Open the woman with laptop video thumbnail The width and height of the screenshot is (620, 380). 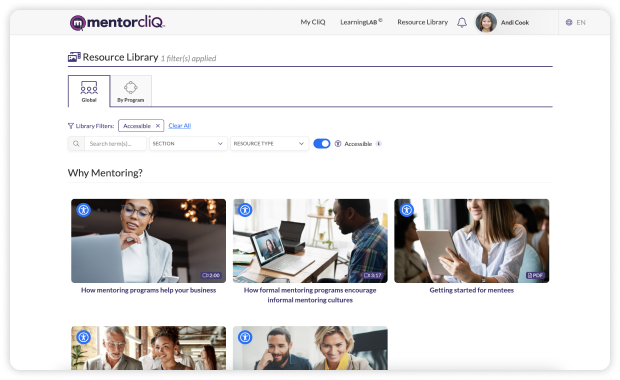[149, 241]
